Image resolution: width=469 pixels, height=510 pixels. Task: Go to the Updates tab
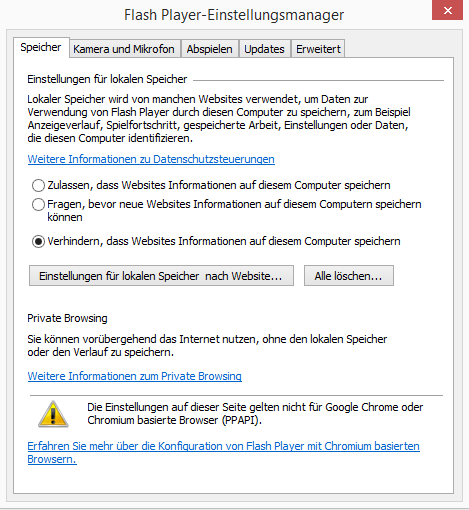[264, 49]
